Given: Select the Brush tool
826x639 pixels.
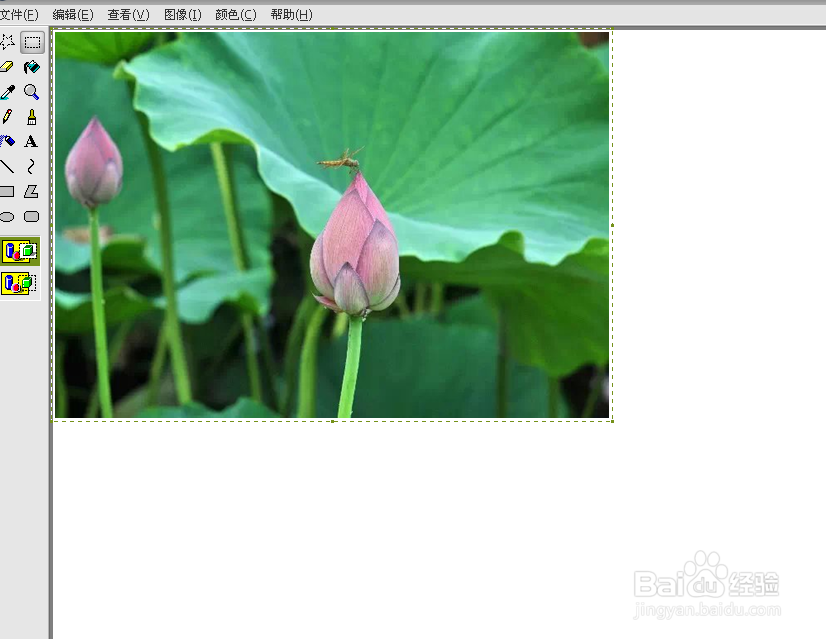Looking at the screenshot, I should pyautogui.click(x=32, y=117).
